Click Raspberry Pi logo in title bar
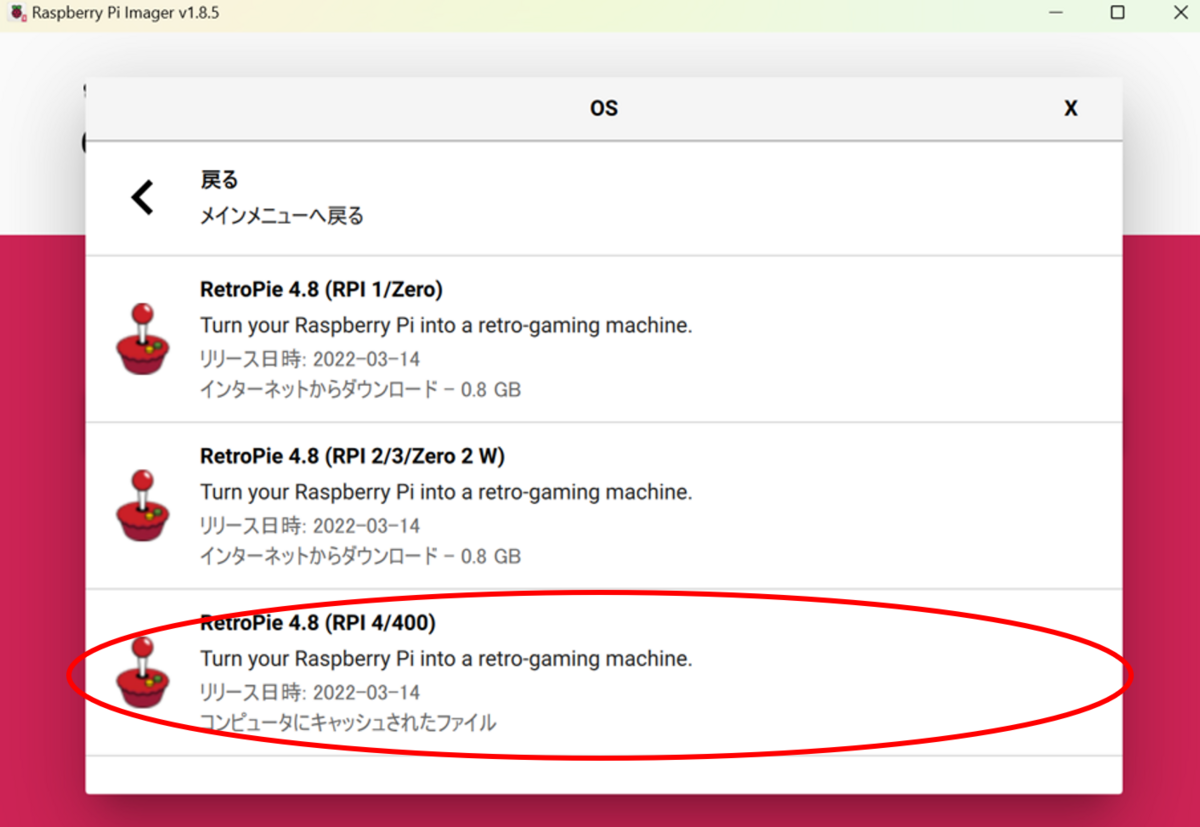This screenshot has width=1200, height=827. click(x=17, y=13)
